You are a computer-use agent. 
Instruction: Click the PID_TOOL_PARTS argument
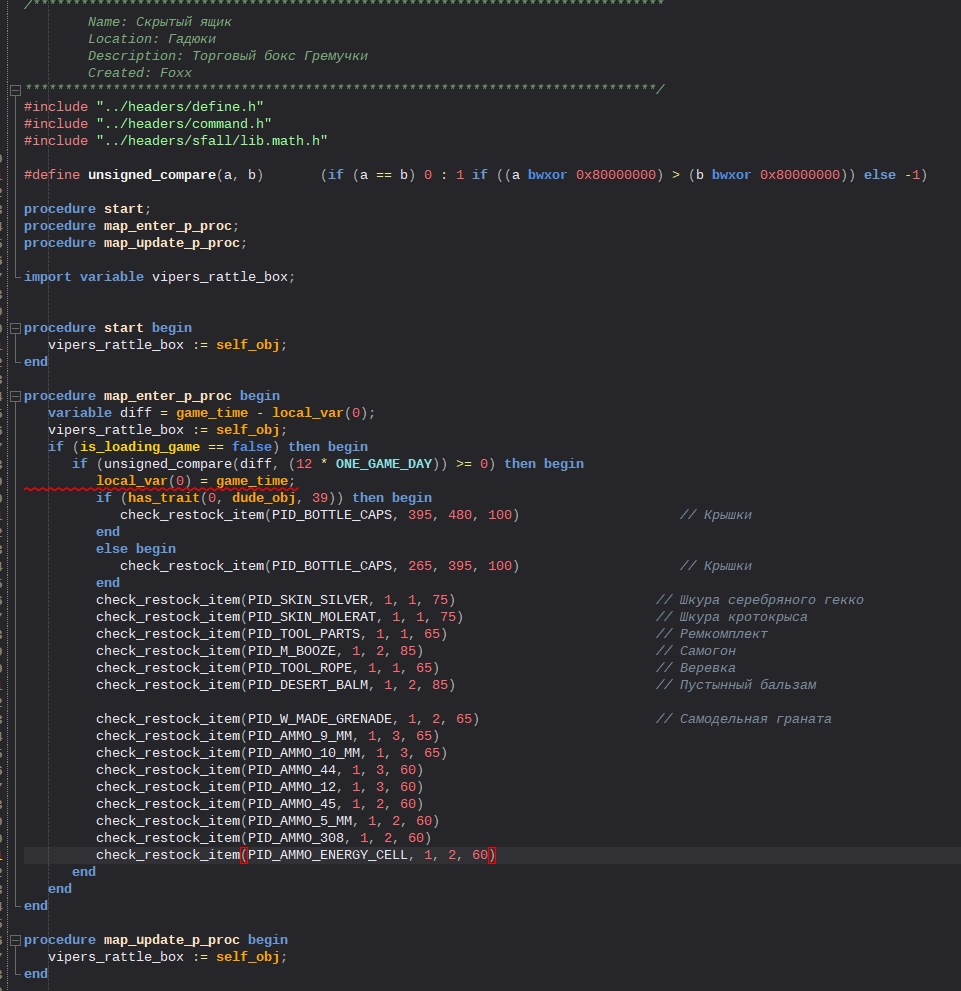tap(304, 635)
